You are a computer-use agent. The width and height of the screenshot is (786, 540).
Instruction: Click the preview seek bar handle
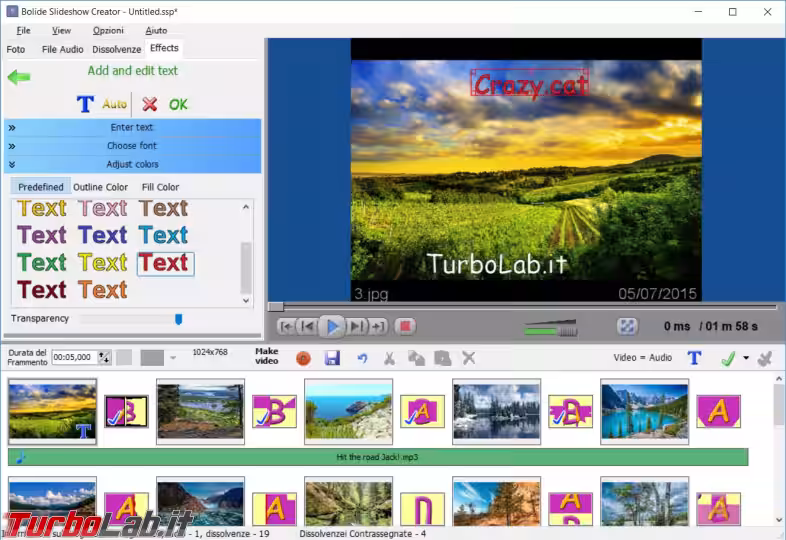[x=276, y=306]
